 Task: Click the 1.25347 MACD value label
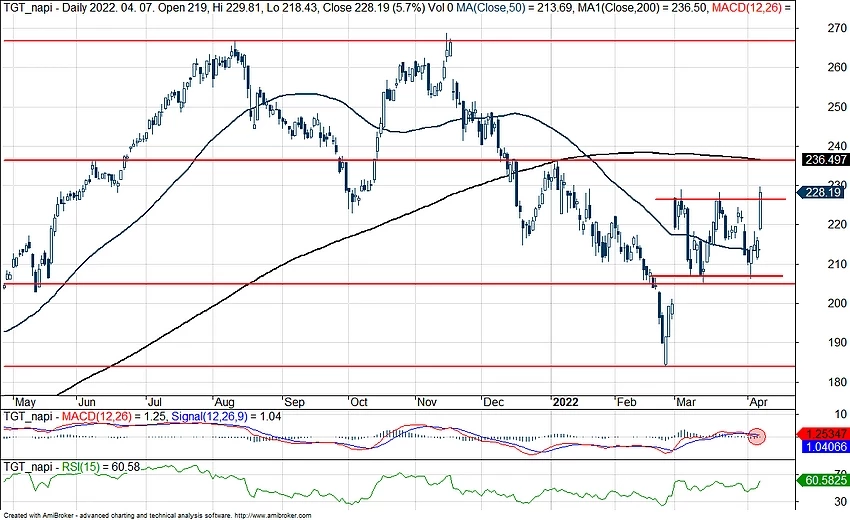tap(825, 434)
